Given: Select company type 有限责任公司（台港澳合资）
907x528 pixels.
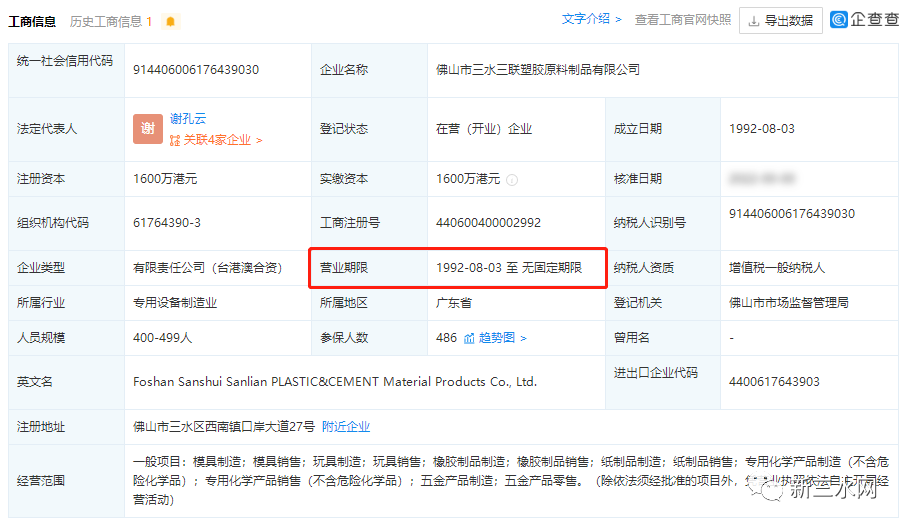Looking at the screenshot, I should 208,268.
